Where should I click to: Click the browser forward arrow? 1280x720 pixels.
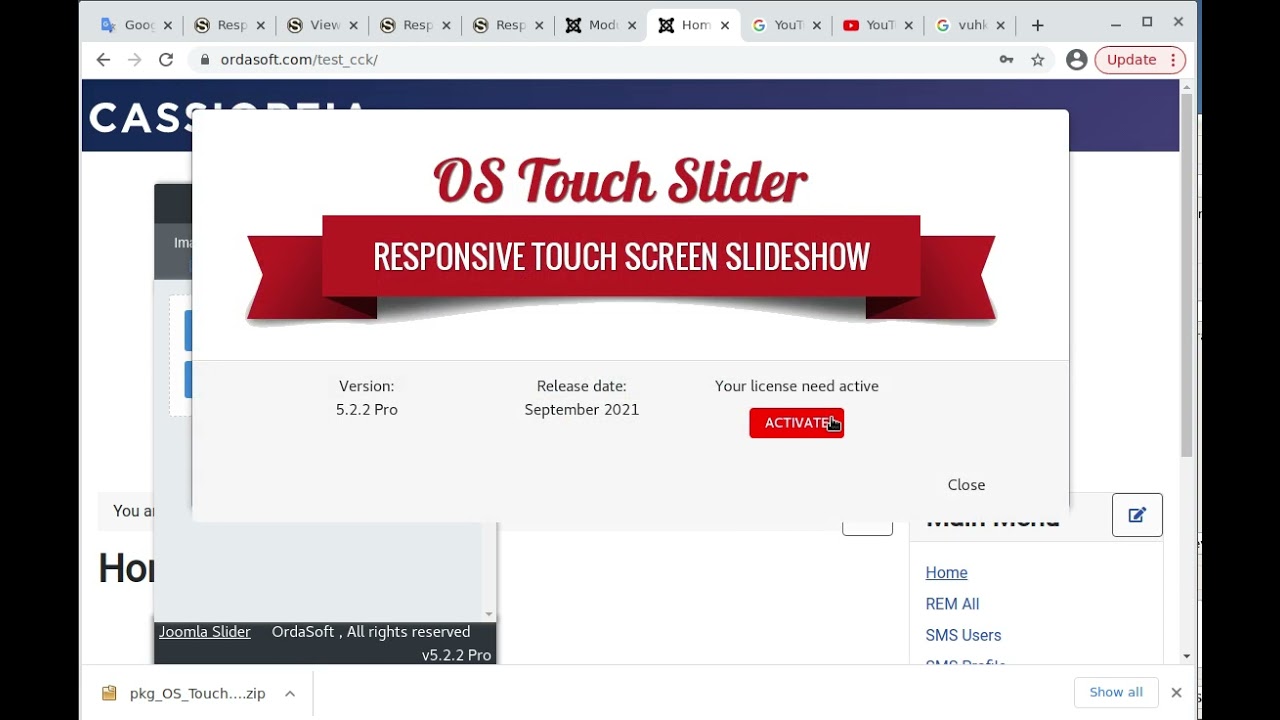(x=135, y=60)
